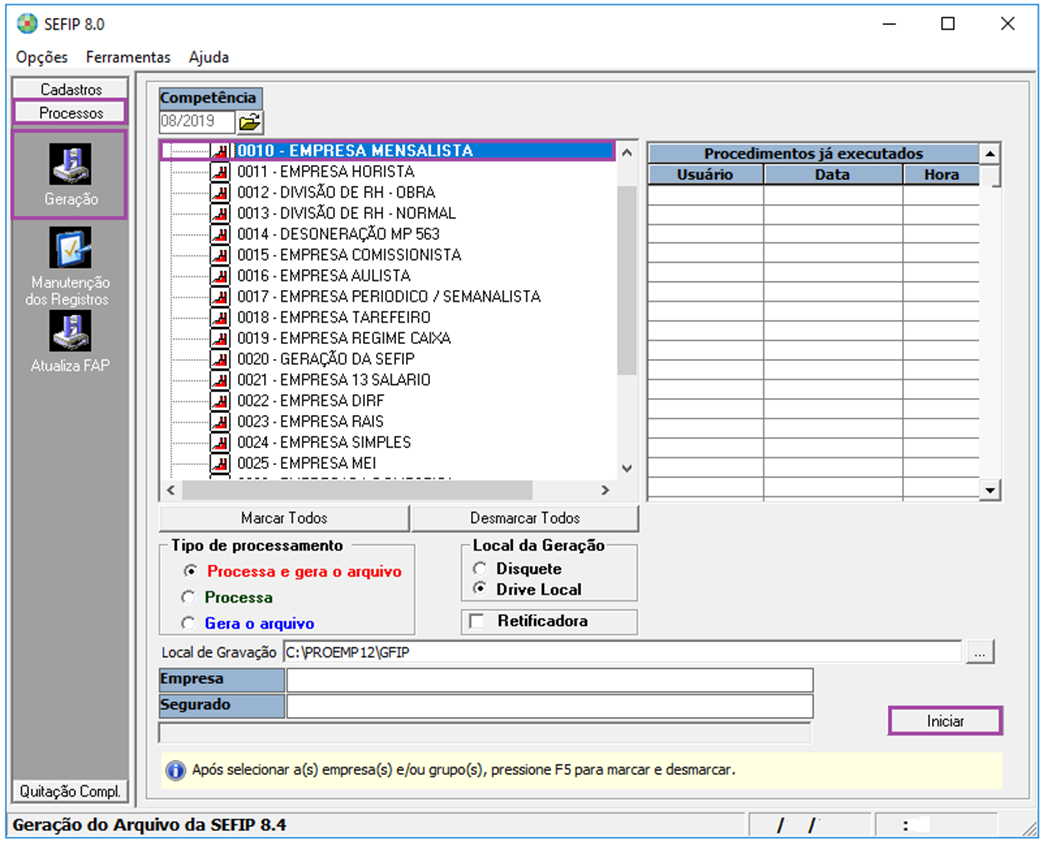1043x841 pixels.
Task: Choose the Gera o arquivo radio option
Action: coord(188,623)
